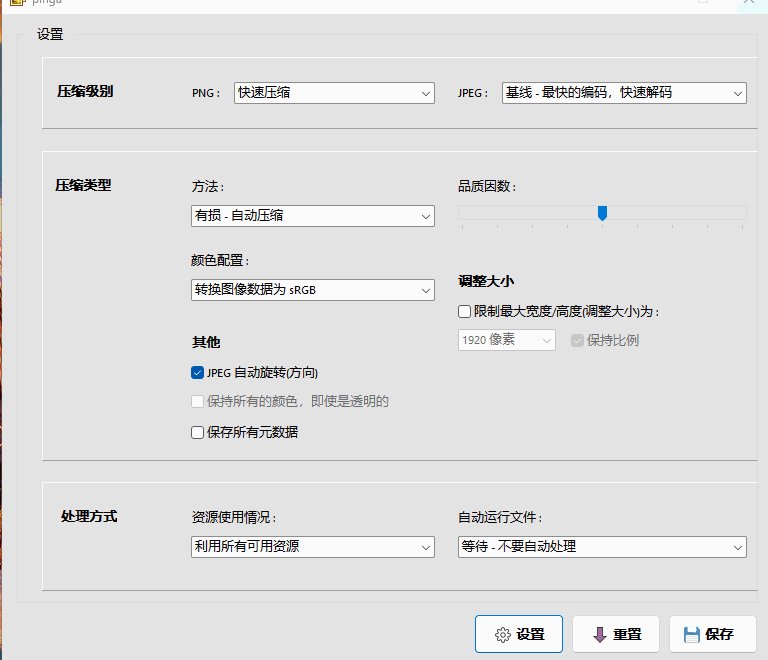
Task: Click the gear icon on the 设置 button
Action: [502, 635]
